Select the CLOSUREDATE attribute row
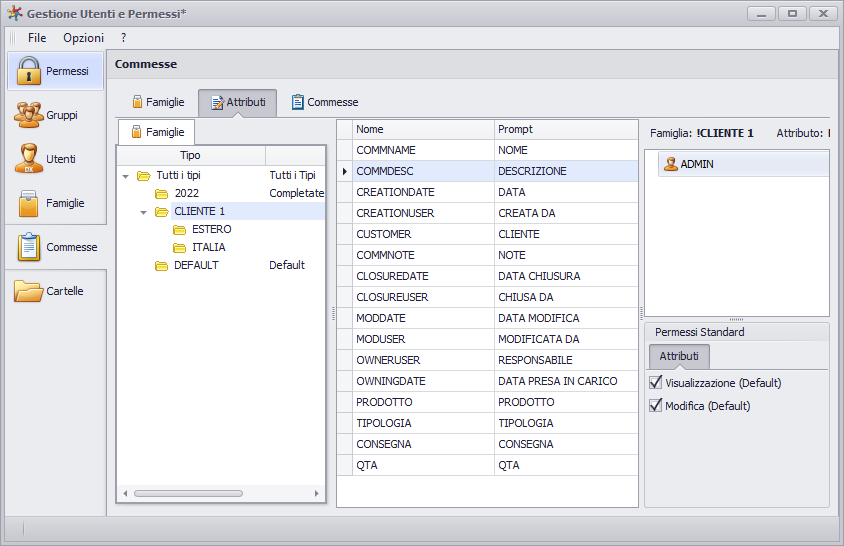The height and width of the screenshot is (546, 844). [487, 276]
